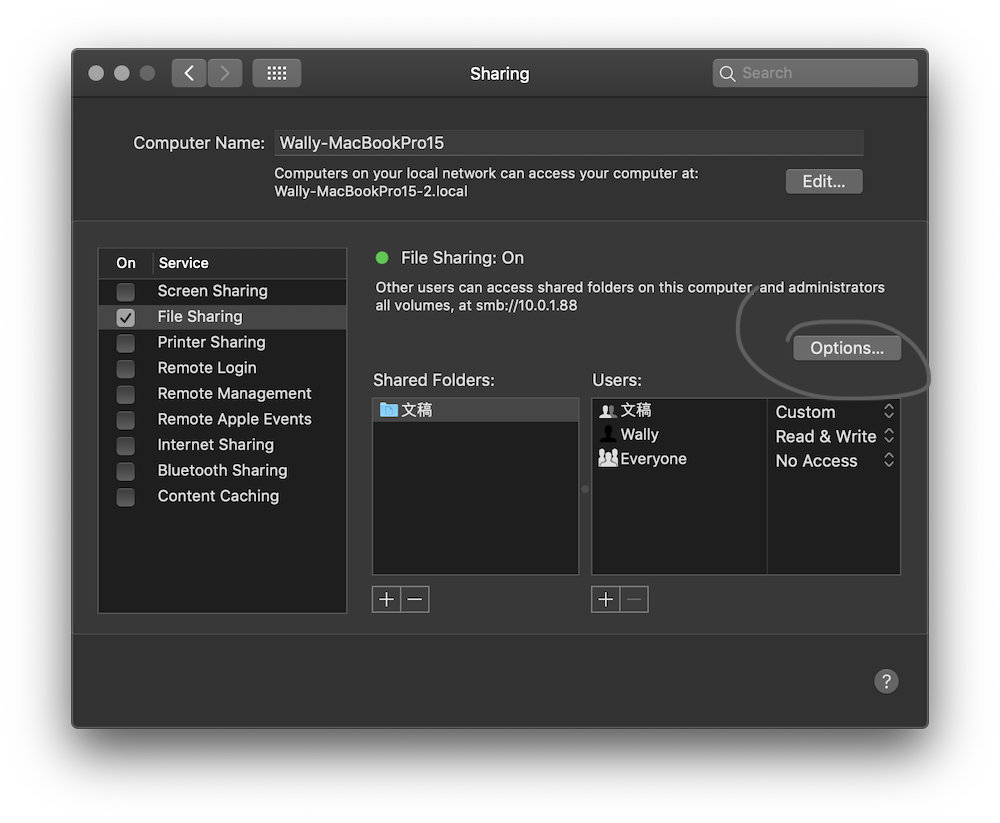Open Everyone's No Access permission menu
1000x823 pixels.
pyautogui.click(x=834, y=461)
